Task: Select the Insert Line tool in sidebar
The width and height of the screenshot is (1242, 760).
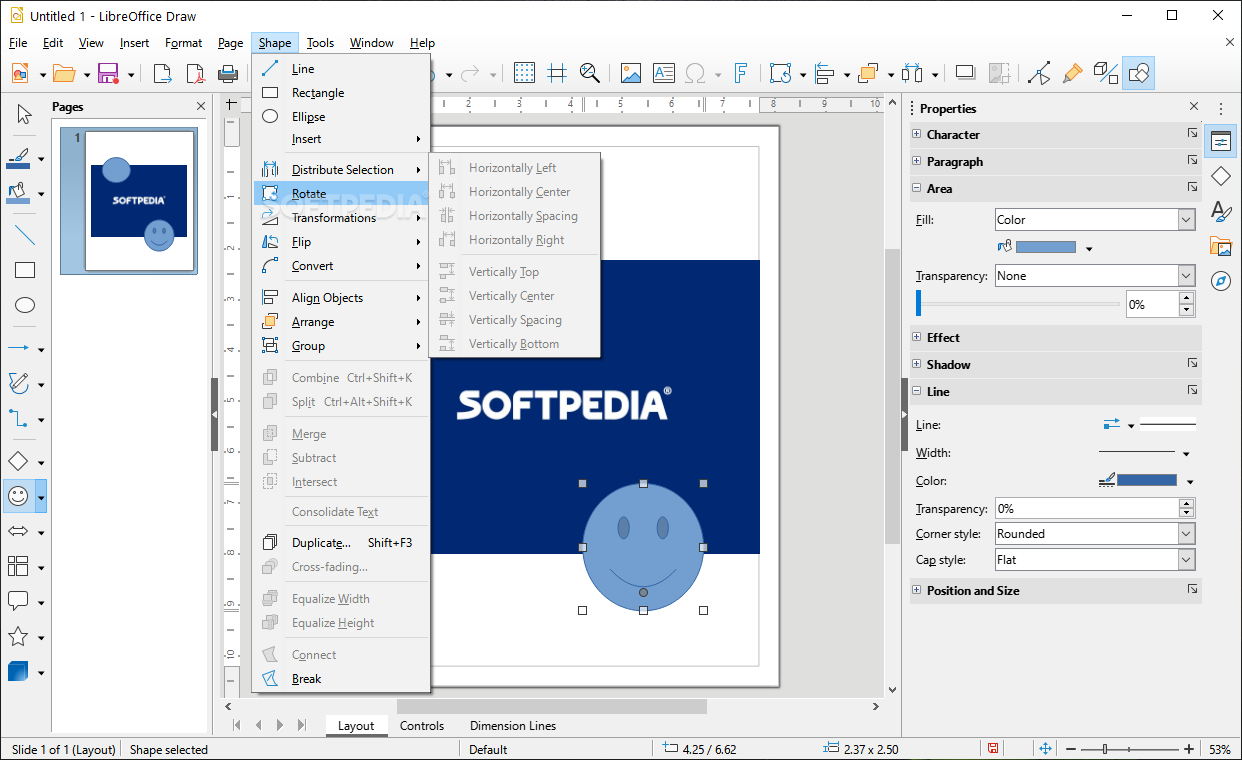Action: click(x=24, y=235)
